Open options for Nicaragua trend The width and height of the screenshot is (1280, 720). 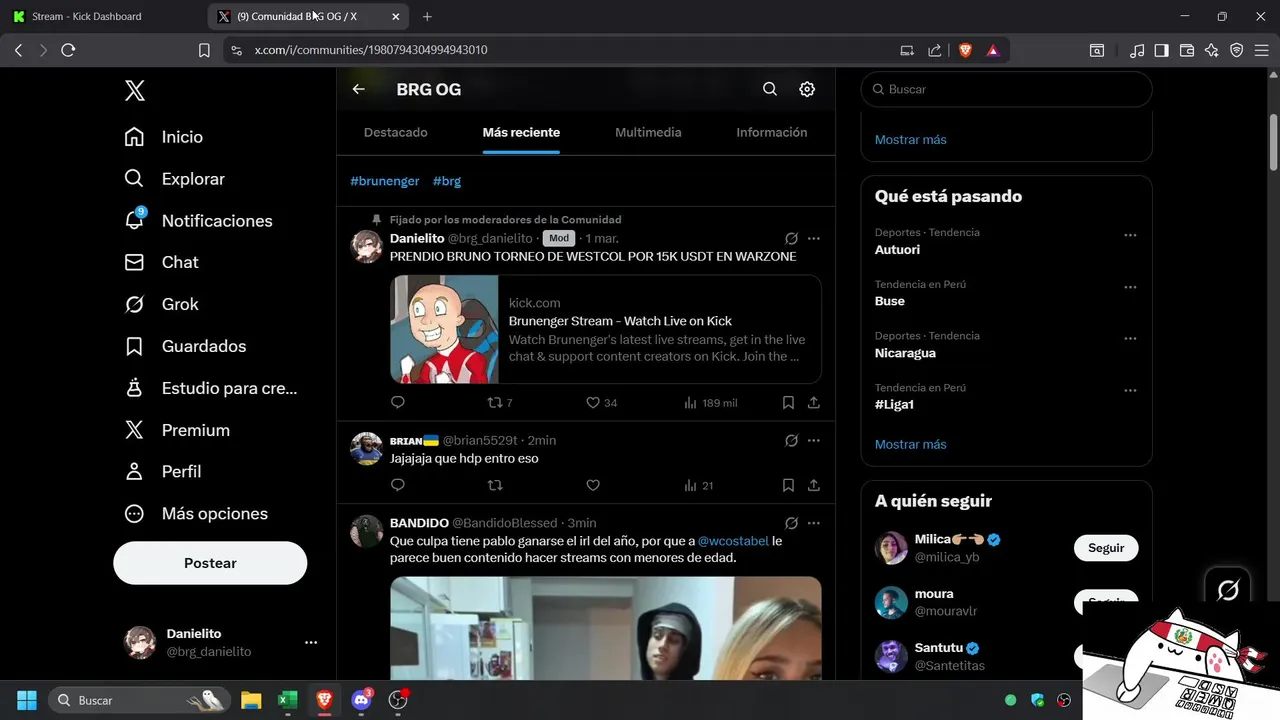[x=1130, y=339]
